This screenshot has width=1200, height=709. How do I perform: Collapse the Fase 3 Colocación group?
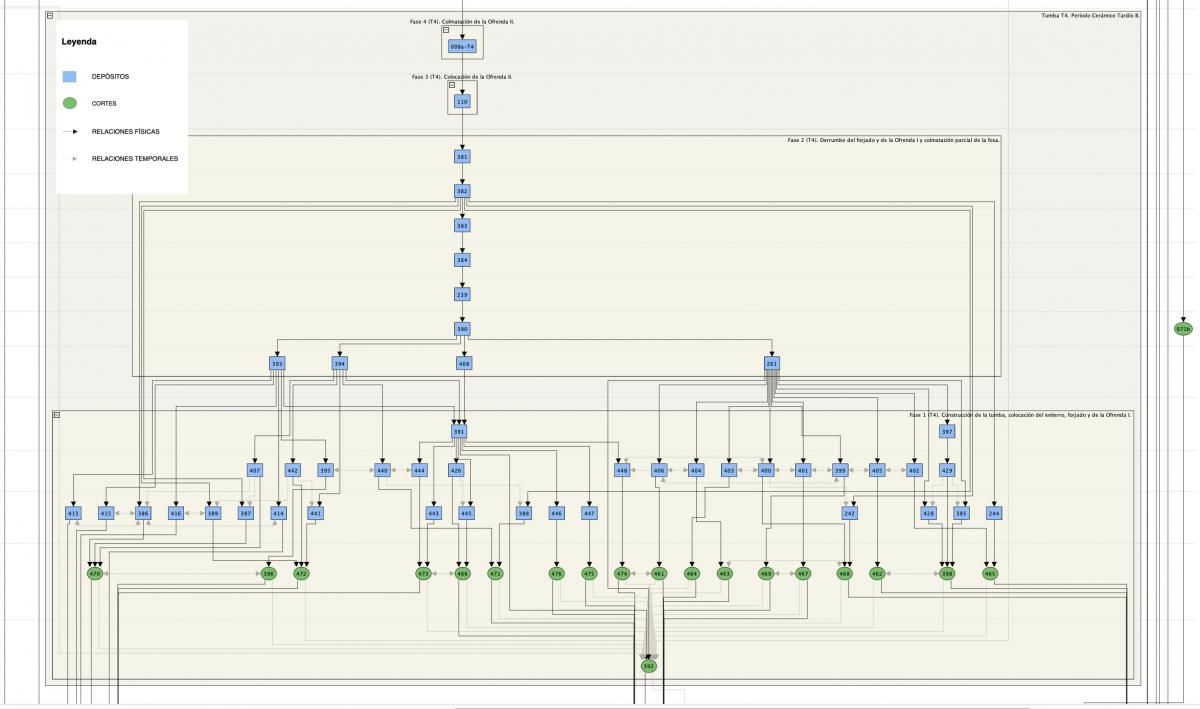[x=452, y=85]
